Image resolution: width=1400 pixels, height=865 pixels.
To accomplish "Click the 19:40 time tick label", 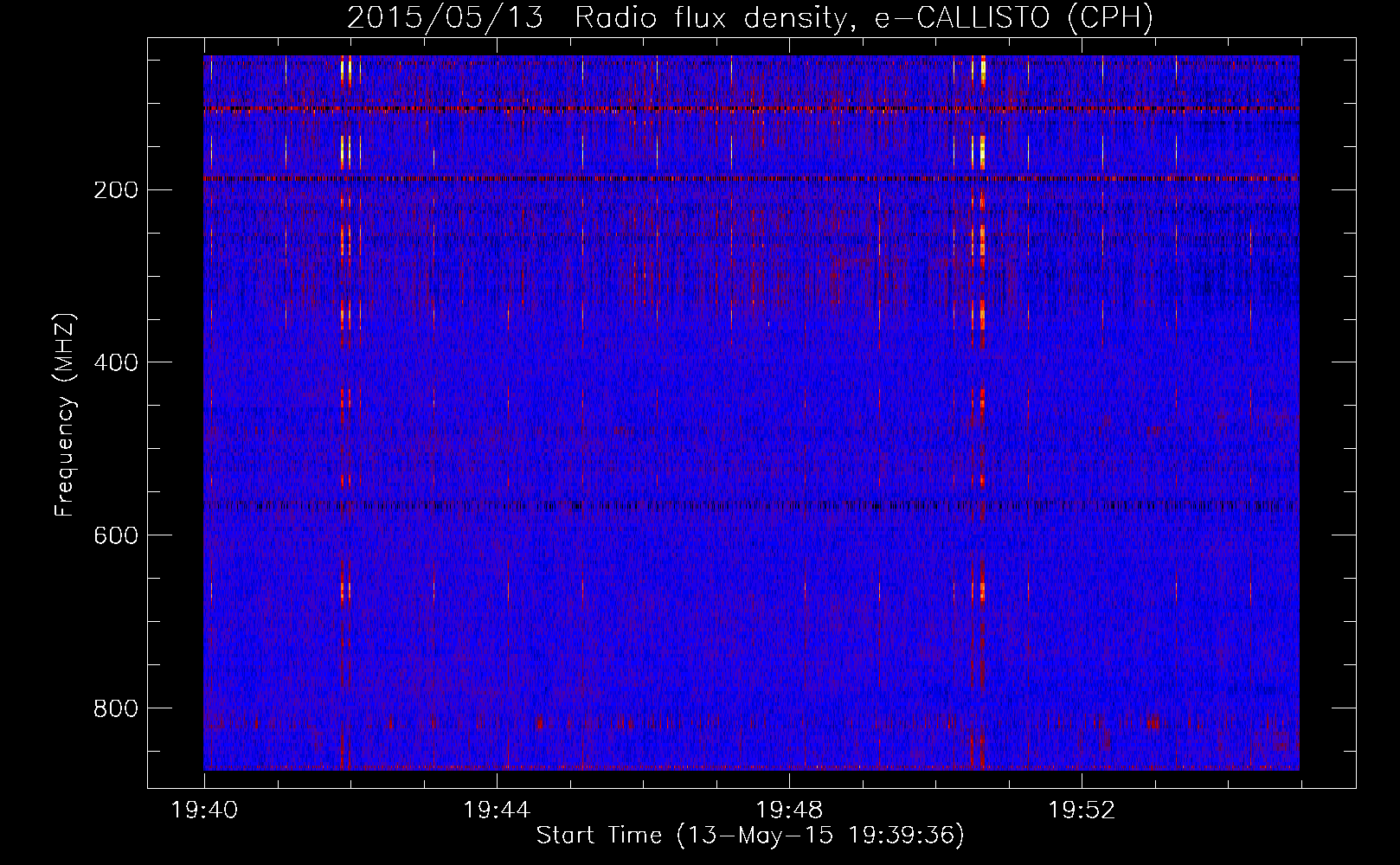I will tap(205, 811).
